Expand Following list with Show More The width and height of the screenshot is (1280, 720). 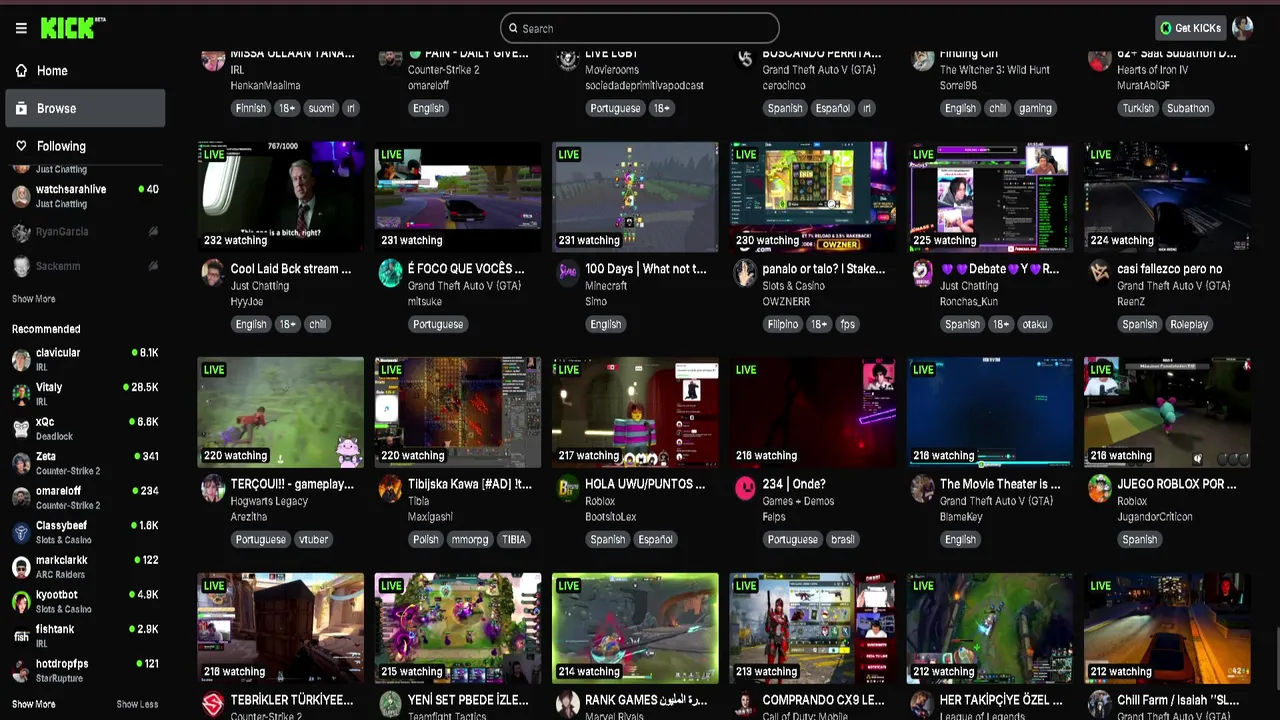click(x=34, y=299)
